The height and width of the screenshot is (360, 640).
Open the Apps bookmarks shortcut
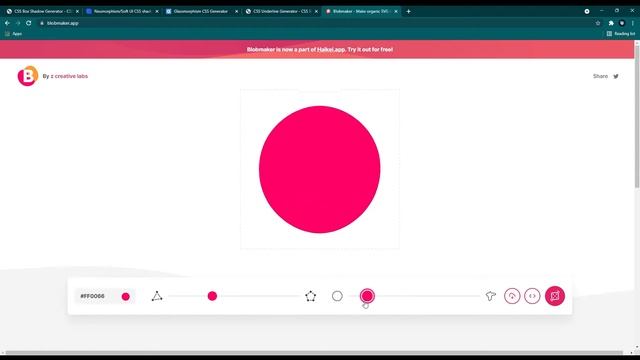(13, 34)
